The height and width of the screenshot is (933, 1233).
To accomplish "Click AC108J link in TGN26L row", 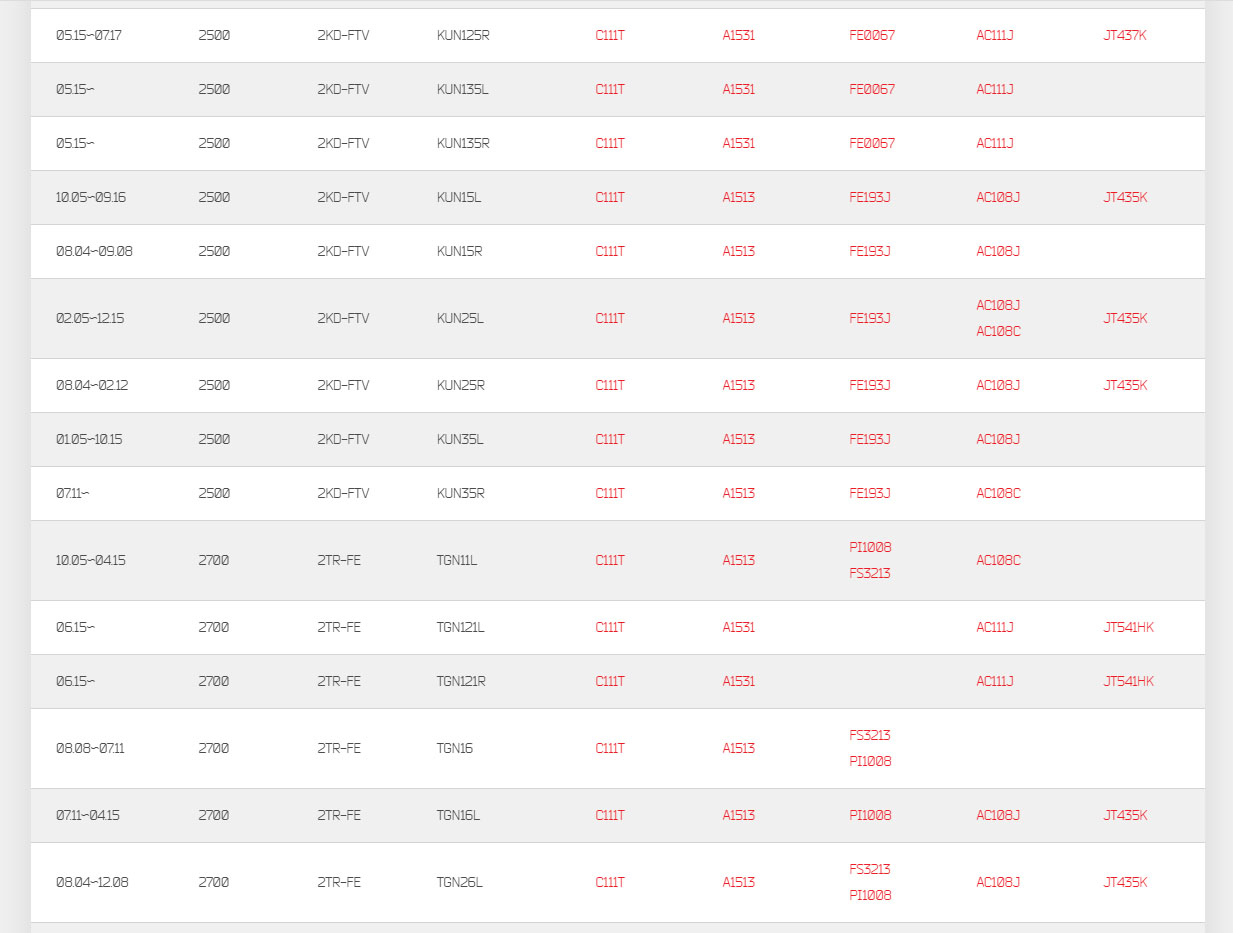I will point(998,882).
